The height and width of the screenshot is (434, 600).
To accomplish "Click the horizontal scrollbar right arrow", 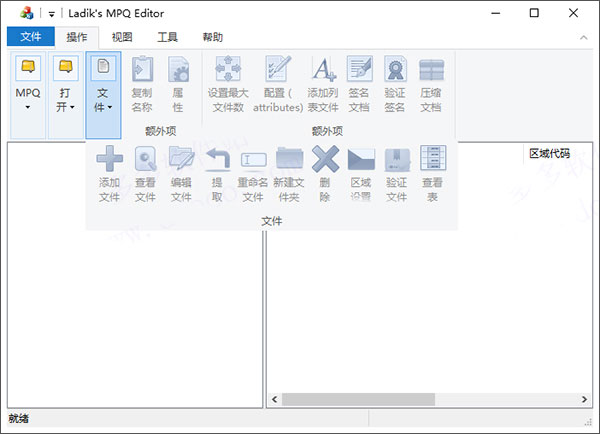I will (x=584, y=399).
